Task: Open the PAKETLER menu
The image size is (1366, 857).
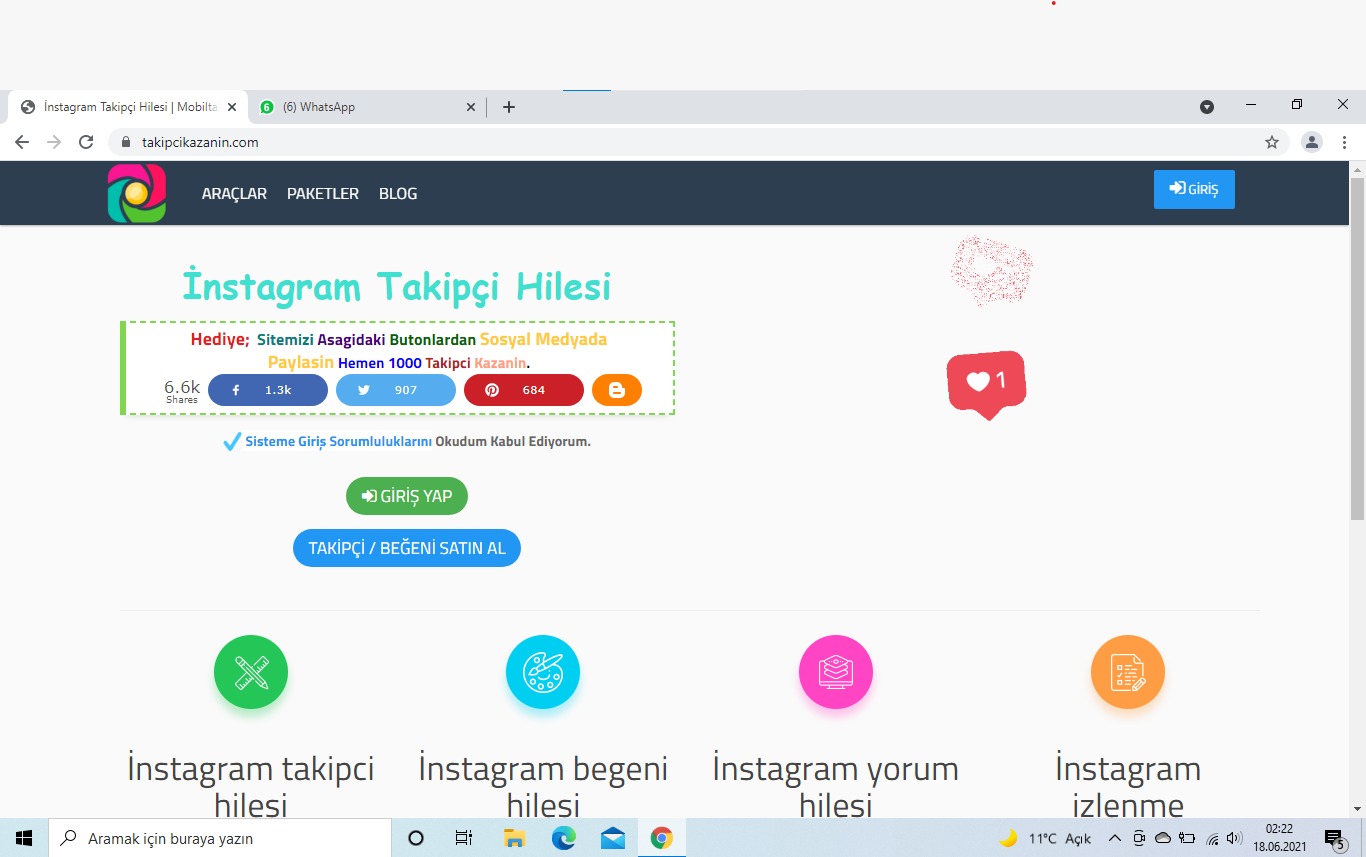Action: [x=323, y=194]
